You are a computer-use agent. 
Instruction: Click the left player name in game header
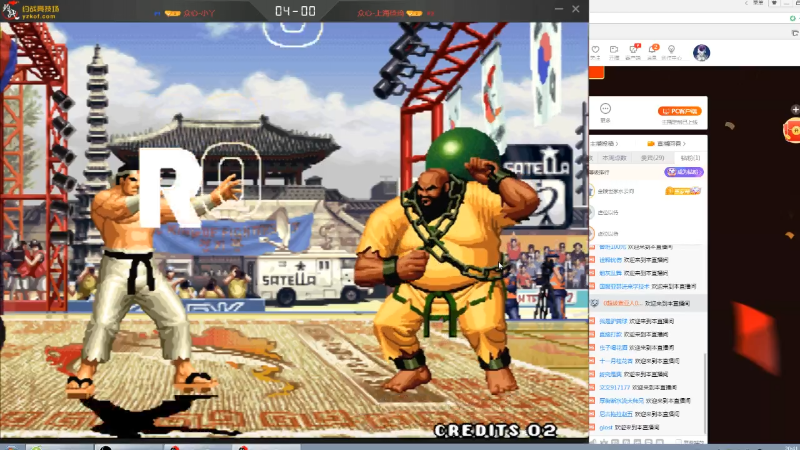199,13
